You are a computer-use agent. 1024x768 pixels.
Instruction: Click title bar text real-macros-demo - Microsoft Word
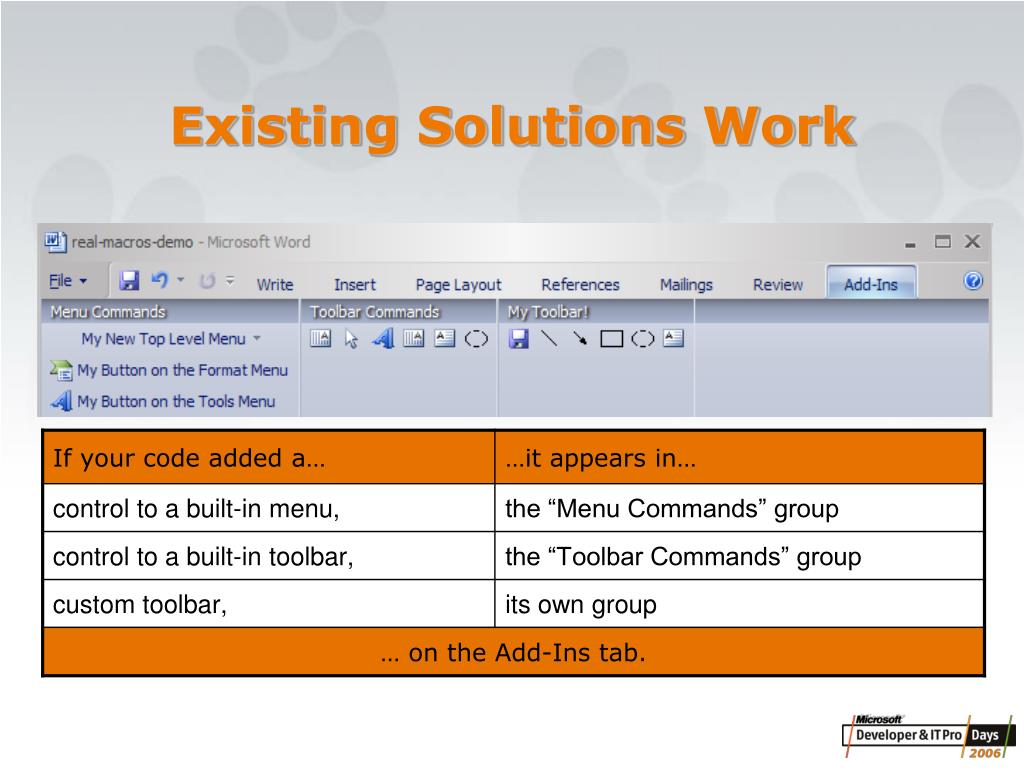[x=191, y=242]
